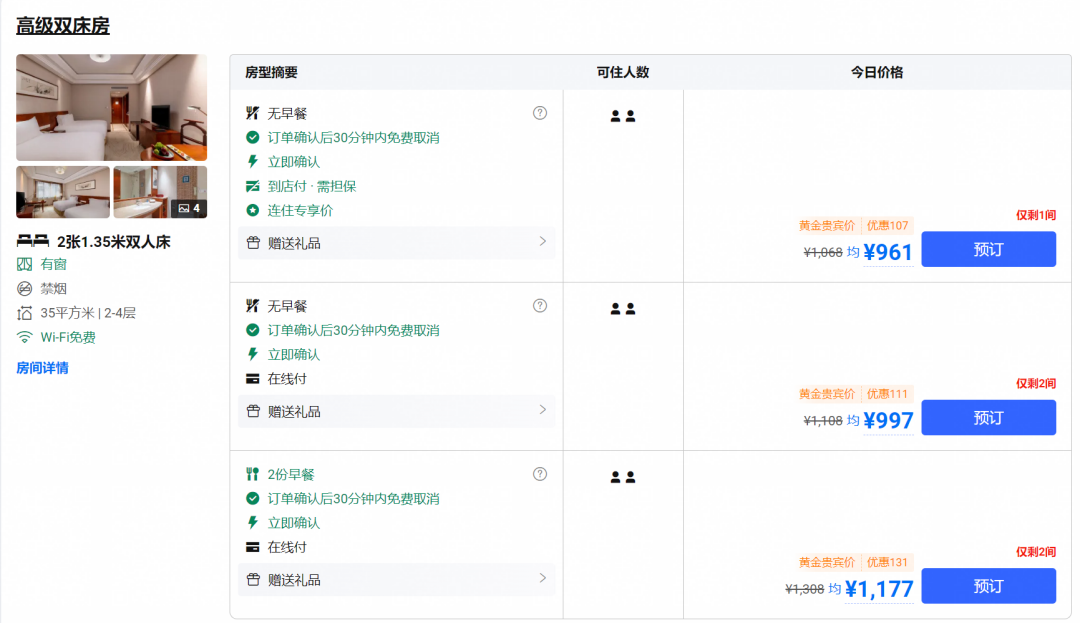Image resolution: width=1080 pixels, height=623 pixels.
Task: Click the no-breakfast icon in the ¥961 offer
Action: tap(253, 113)
